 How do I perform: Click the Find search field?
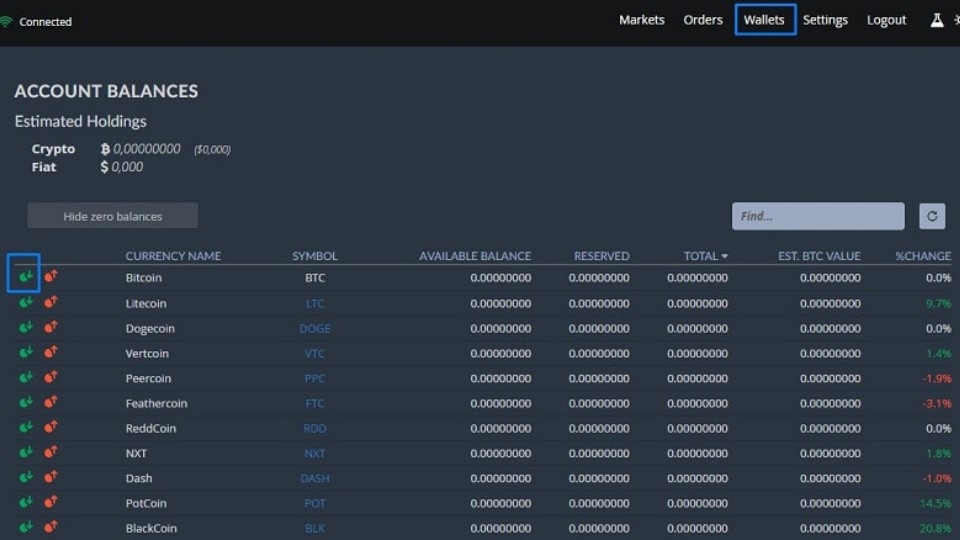(x=818, y=216)
